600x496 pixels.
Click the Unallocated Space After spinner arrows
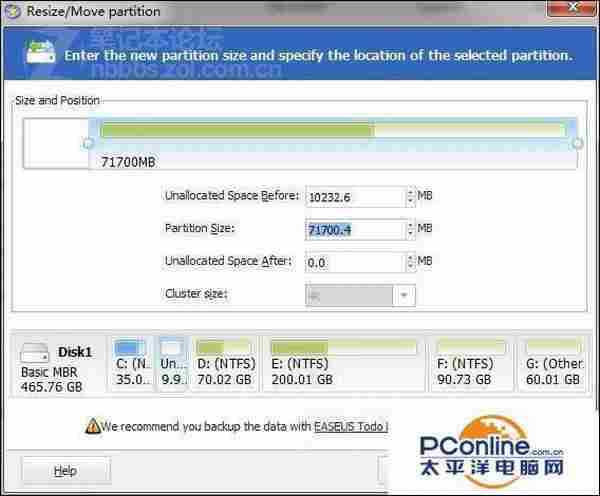coord(410,262)
